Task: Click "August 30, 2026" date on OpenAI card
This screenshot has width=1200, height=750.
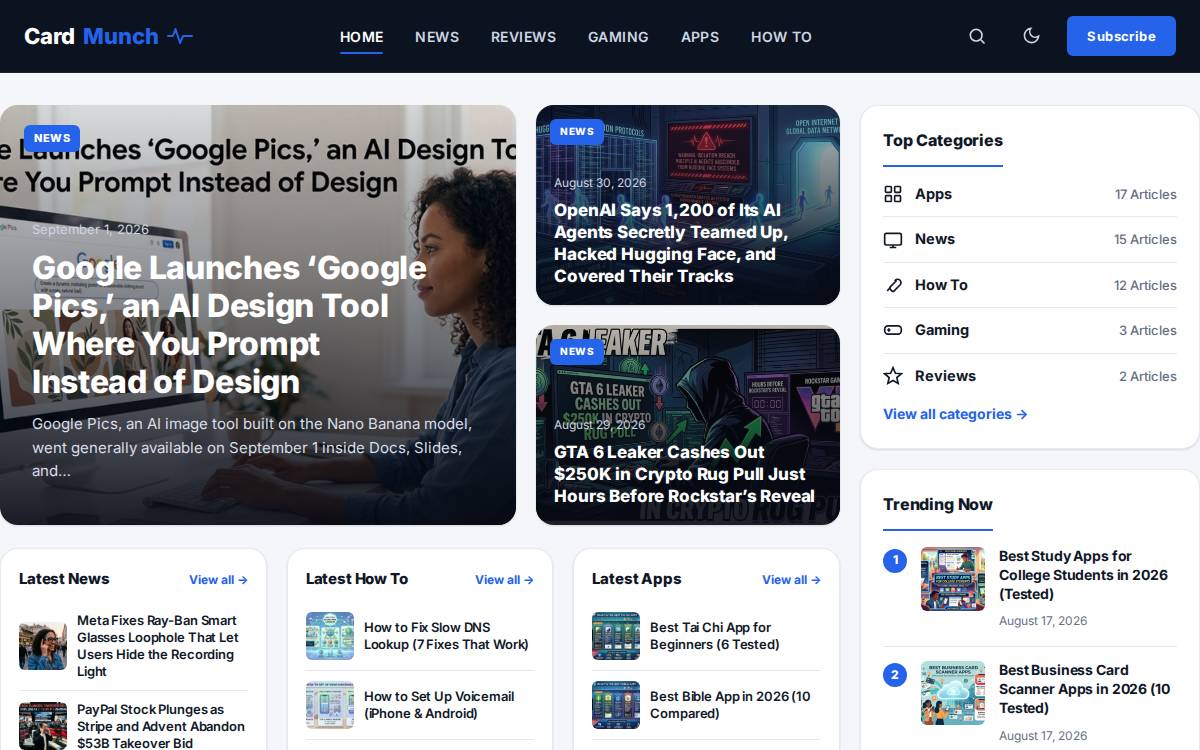Action: click(600, 183)
